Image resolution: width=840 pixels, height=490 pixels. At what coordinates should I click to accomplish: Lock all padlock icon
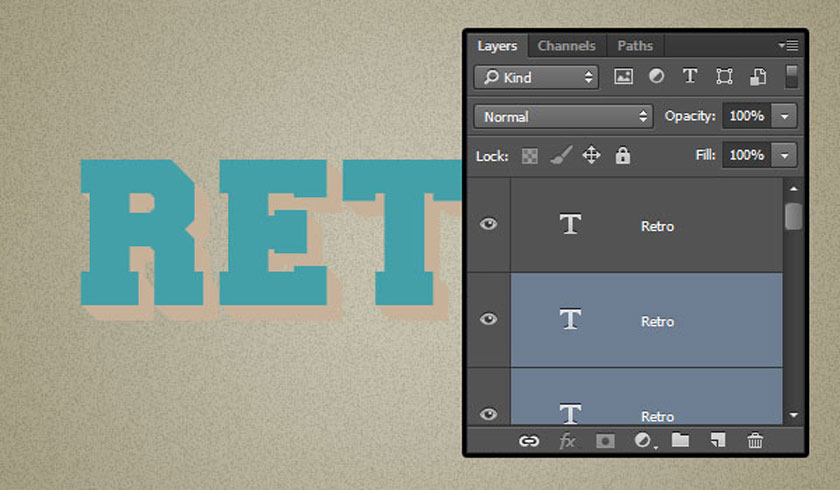[622, 155]
